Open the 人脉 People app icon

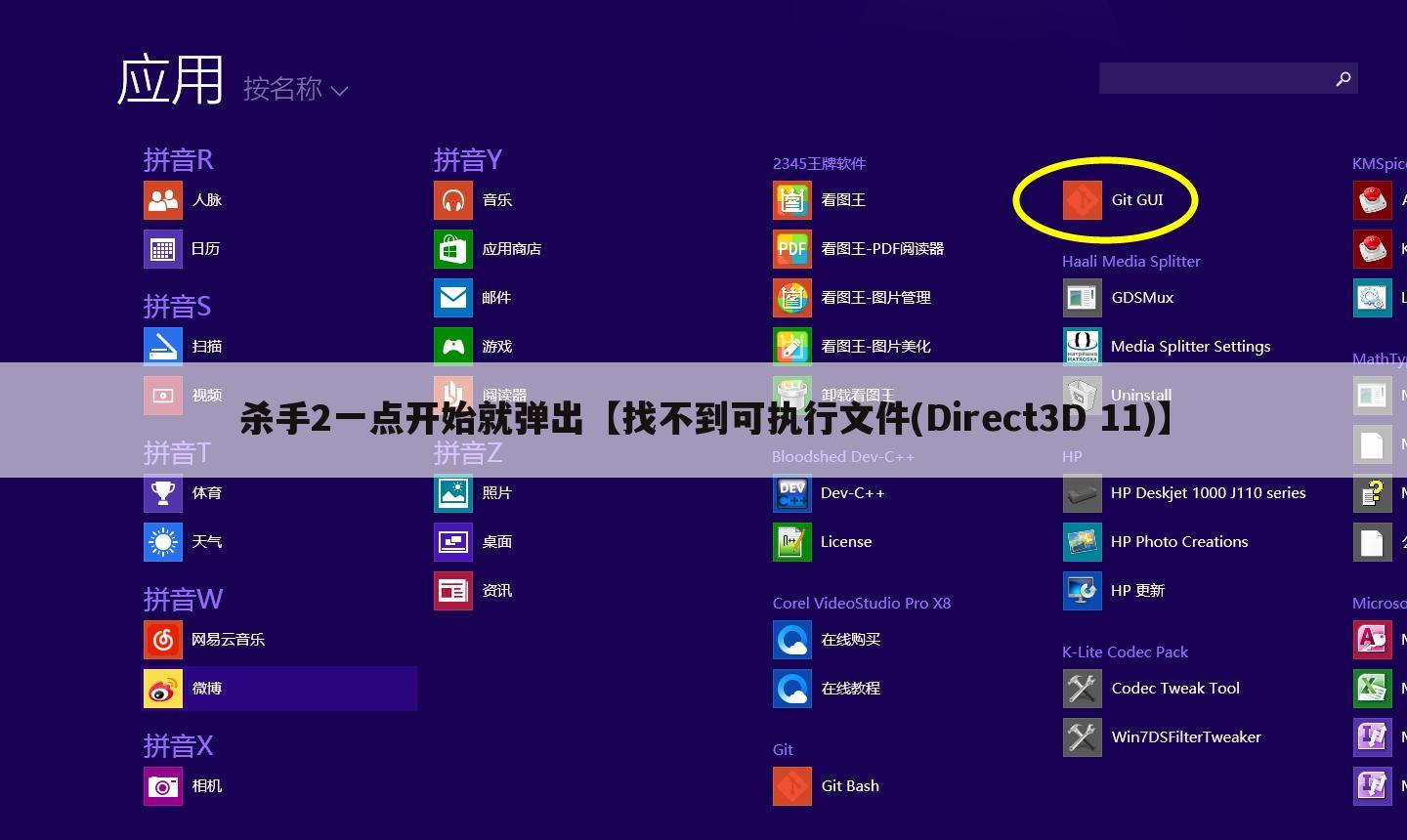point(163,200)
